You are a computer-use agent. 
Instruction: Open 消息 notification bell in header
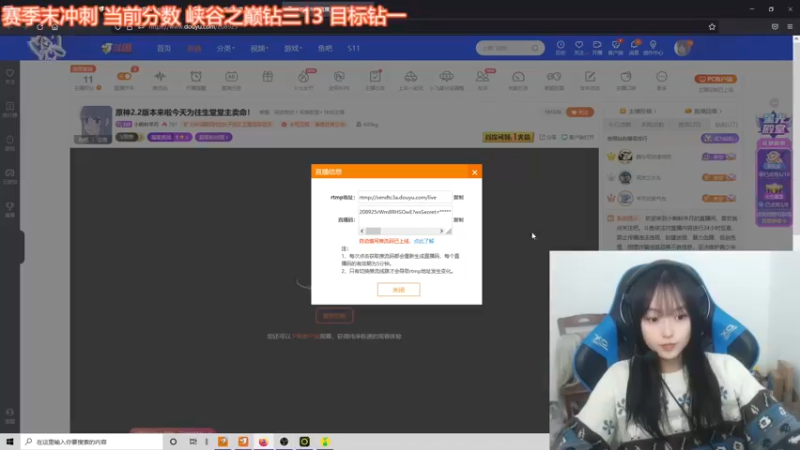[634, 47]
